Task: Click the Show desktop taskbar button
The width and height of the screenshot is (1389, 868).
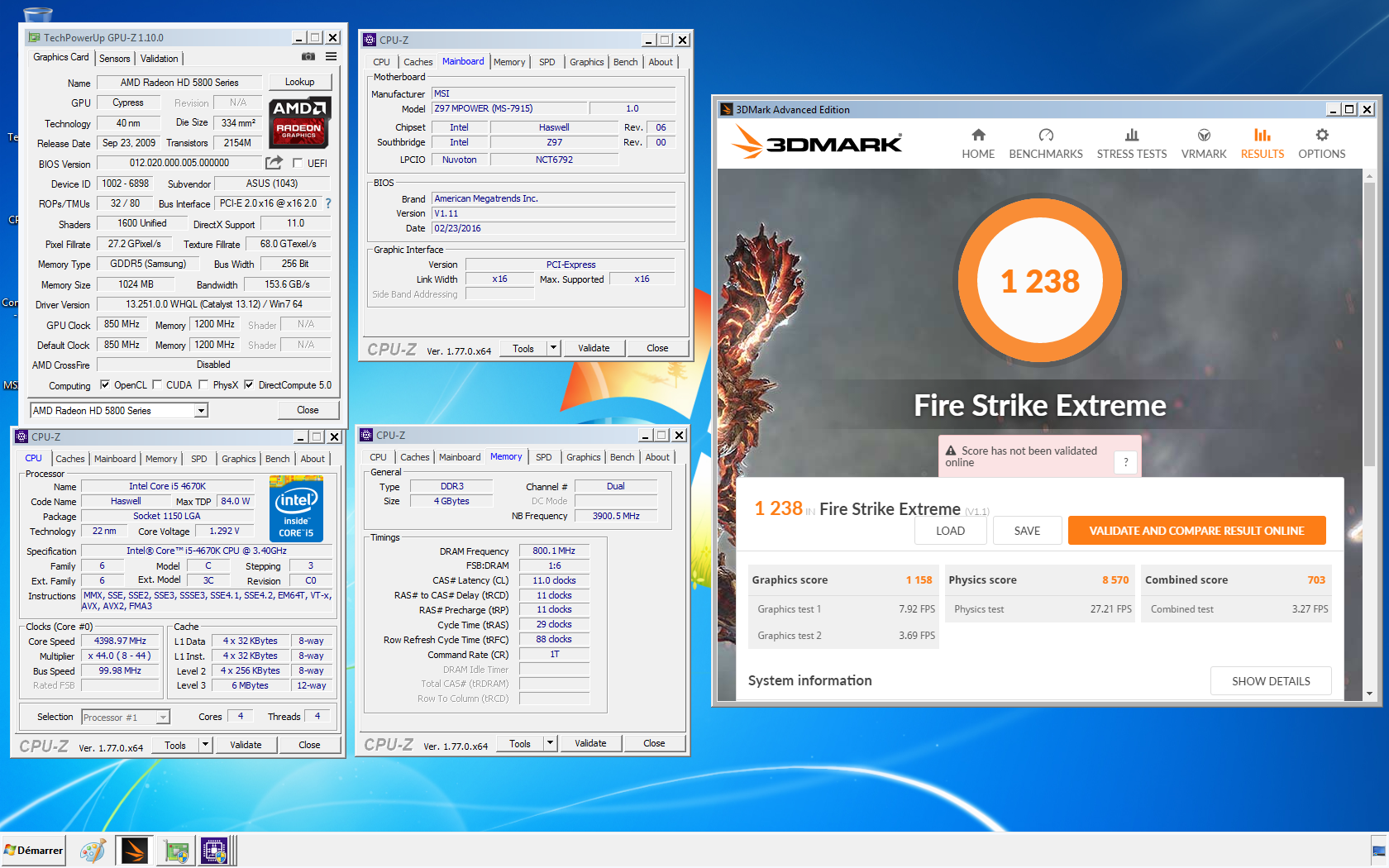Action: coord(1379,851)
